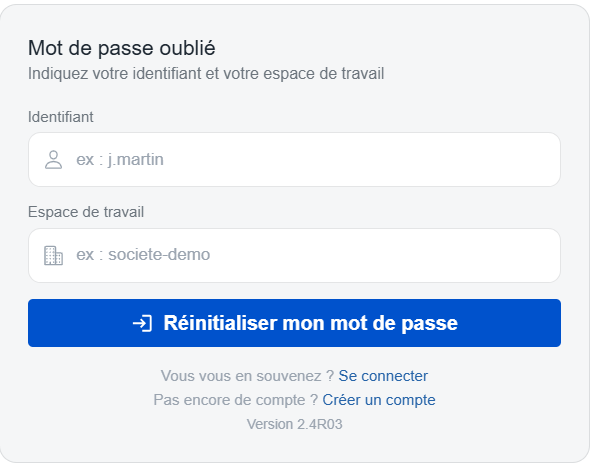Click placeholder text ex : j.martin

click(120, 159)
